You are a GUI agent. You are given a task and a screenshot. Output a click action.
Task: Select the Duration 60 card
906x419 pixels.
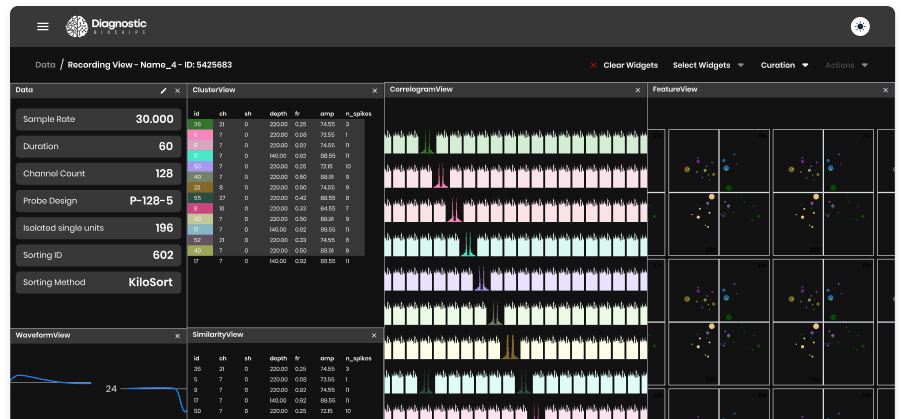coord(98,146)
